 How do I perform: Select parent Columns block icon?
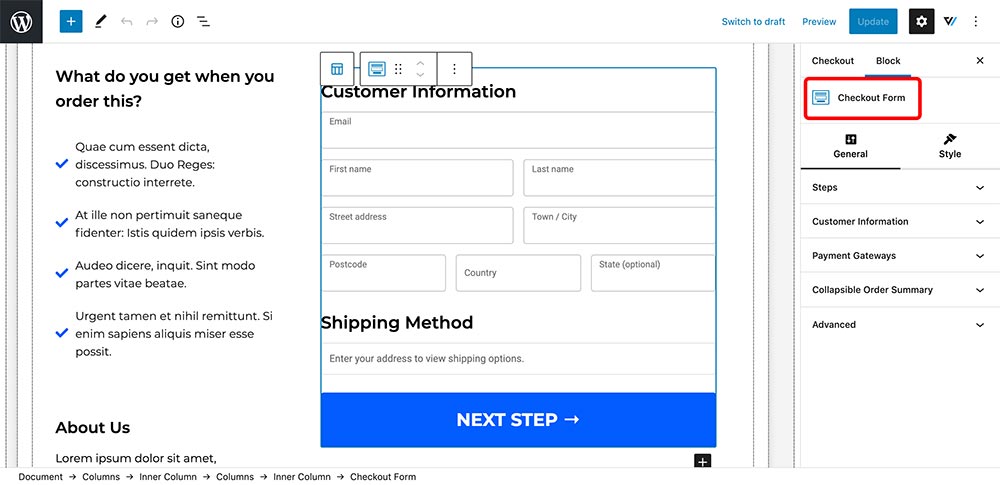(x=337, y=69)
